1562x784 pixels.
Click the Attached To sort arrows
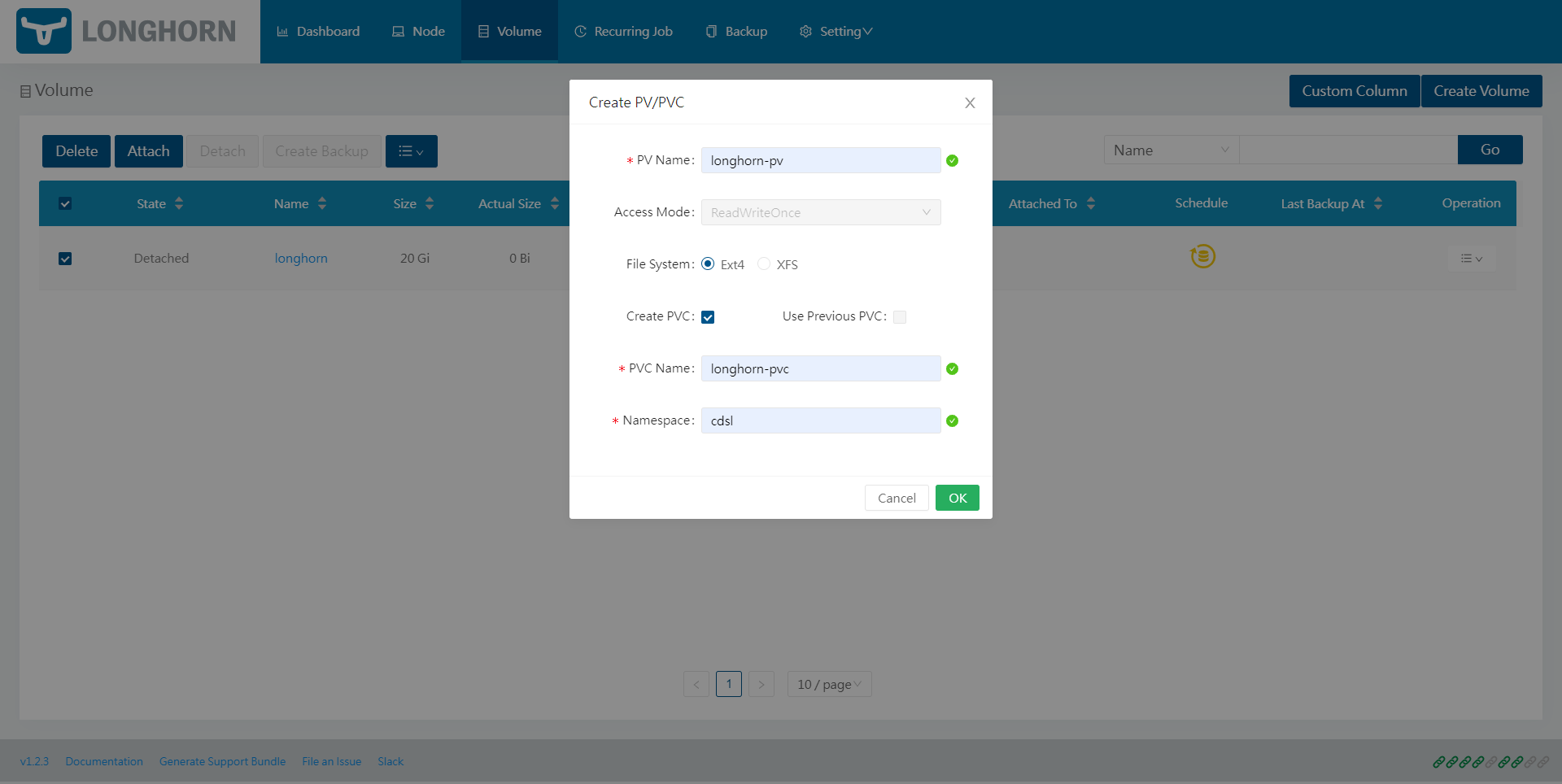tap(1091, 203)
